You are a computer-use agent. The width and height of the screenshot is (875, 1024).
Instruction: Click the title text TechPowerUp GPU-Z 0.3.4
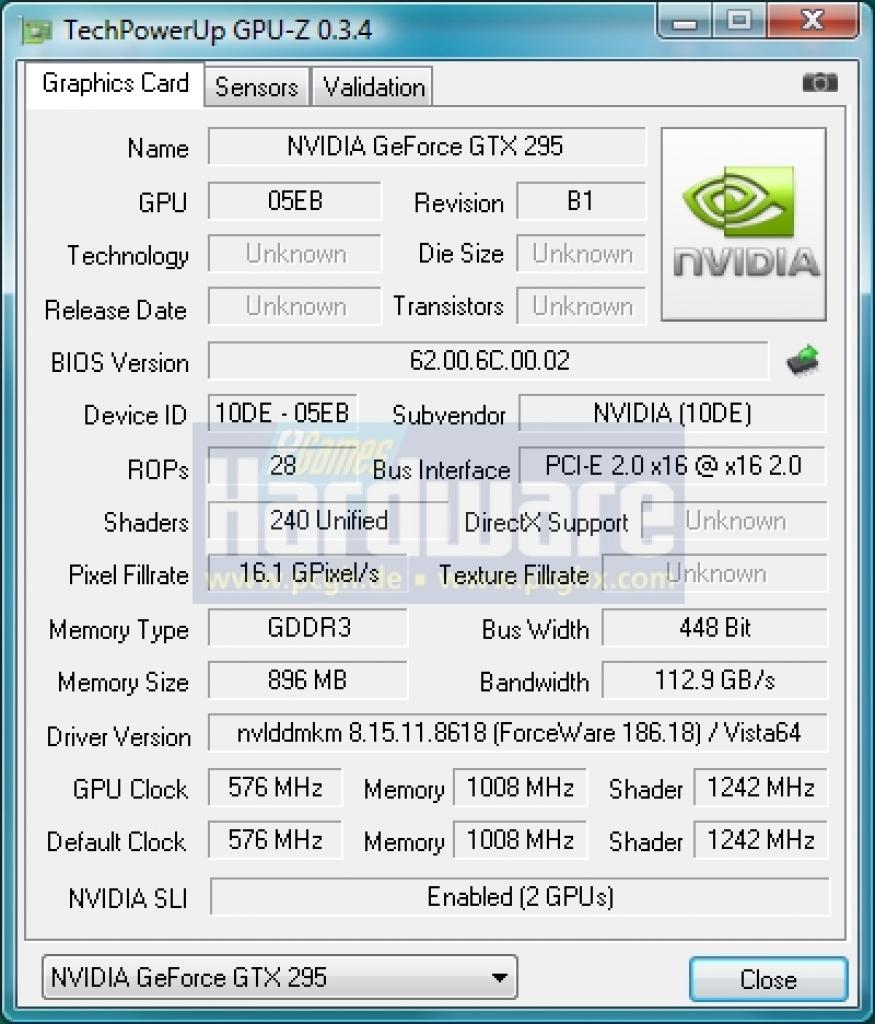(x=217, y=30)
